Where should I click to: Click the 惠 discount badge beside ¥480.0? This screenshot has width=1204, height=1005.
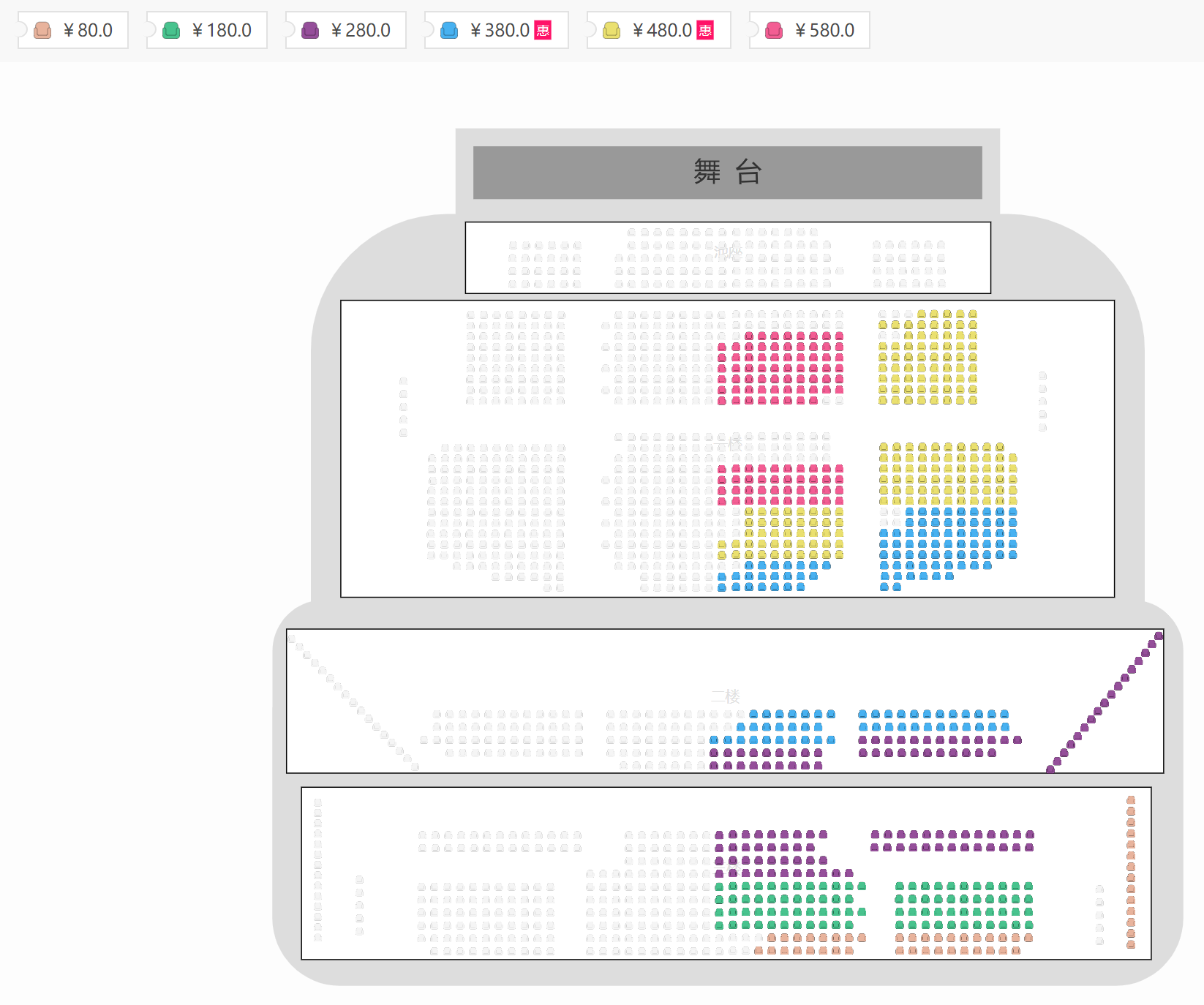(705, 30)
